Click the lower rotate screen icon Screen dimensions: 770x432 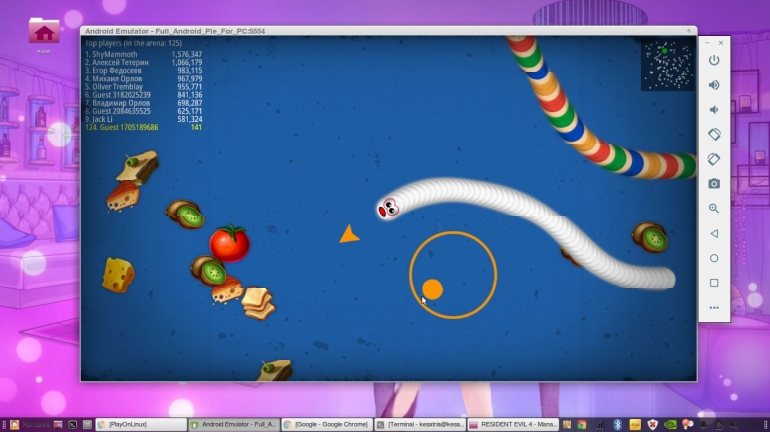pos(714,159)
